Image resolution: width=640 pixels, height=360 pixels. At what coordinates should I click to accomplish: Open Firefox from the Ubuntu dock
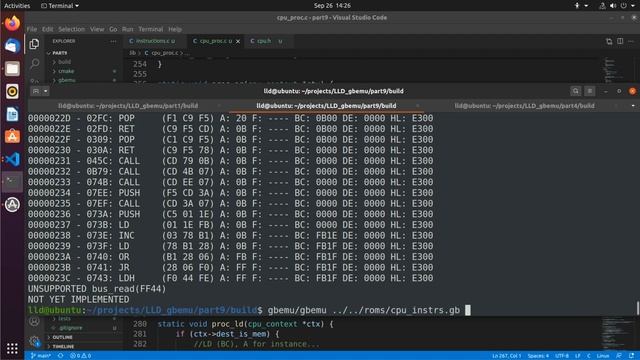pos(12,23)
